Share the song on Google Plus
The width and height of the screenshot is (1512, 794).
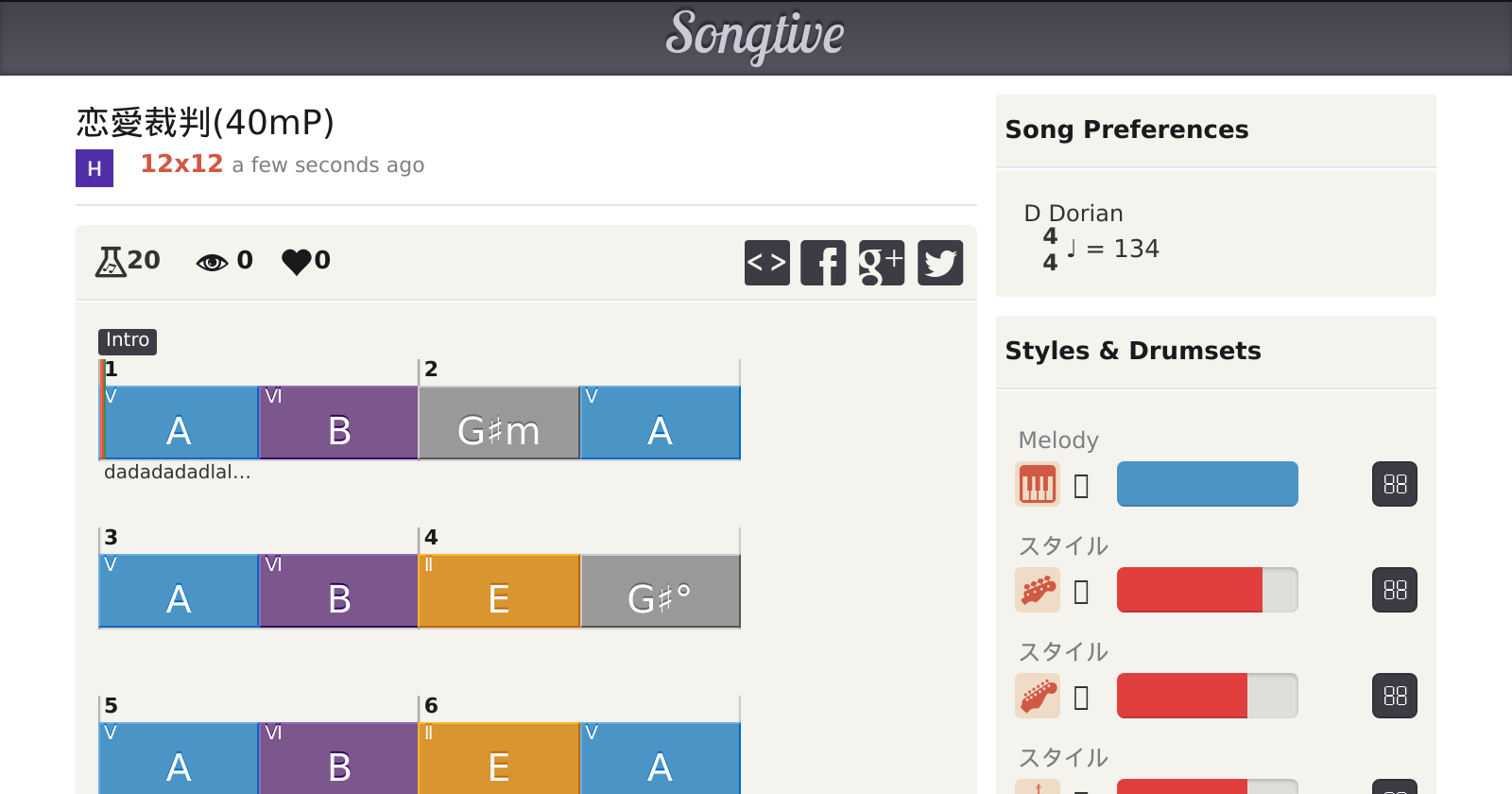pyautogui.click(x=882, y=263)
